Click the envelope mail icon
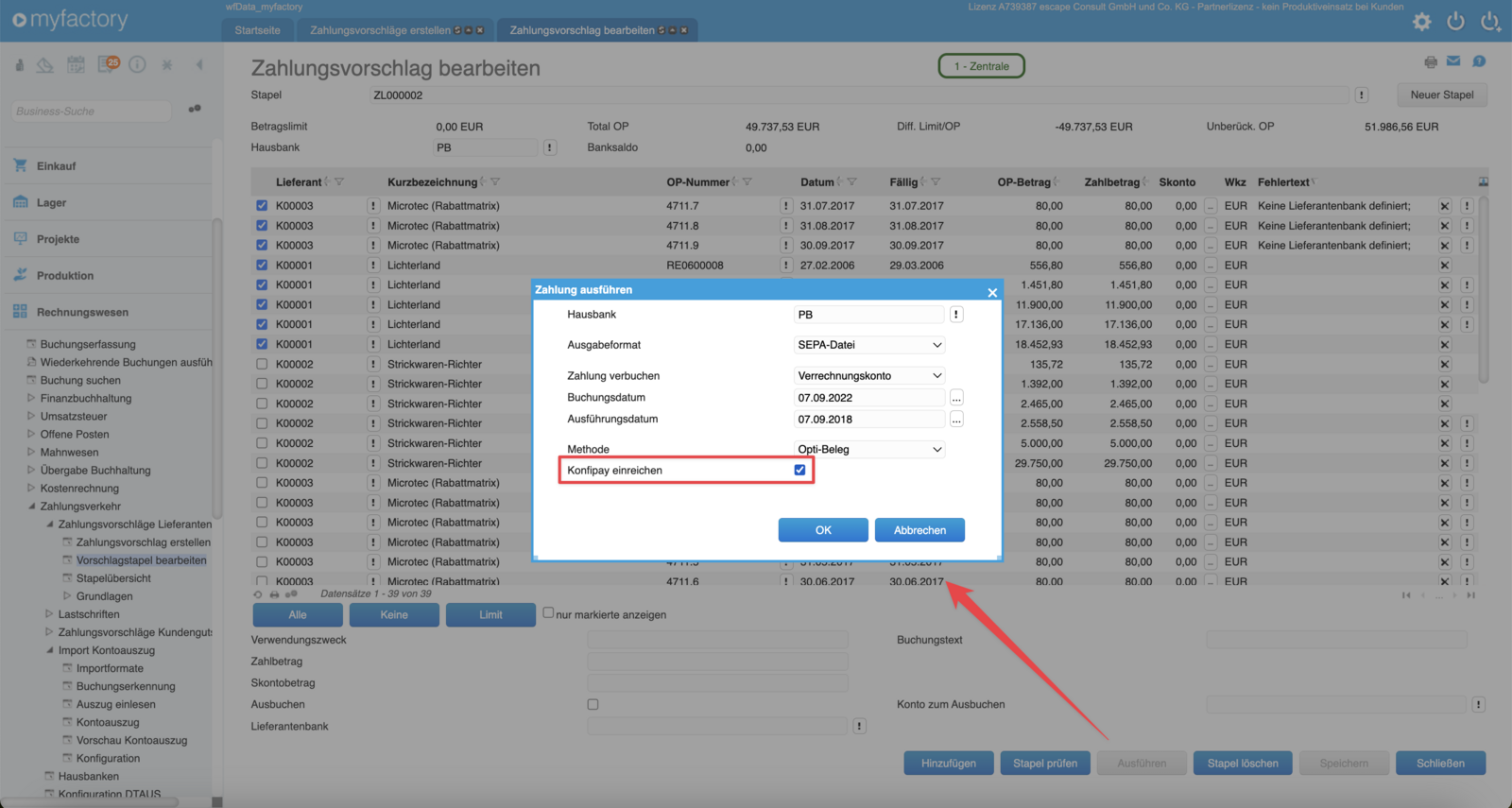1512x808 pixels. click(1453, 61)
